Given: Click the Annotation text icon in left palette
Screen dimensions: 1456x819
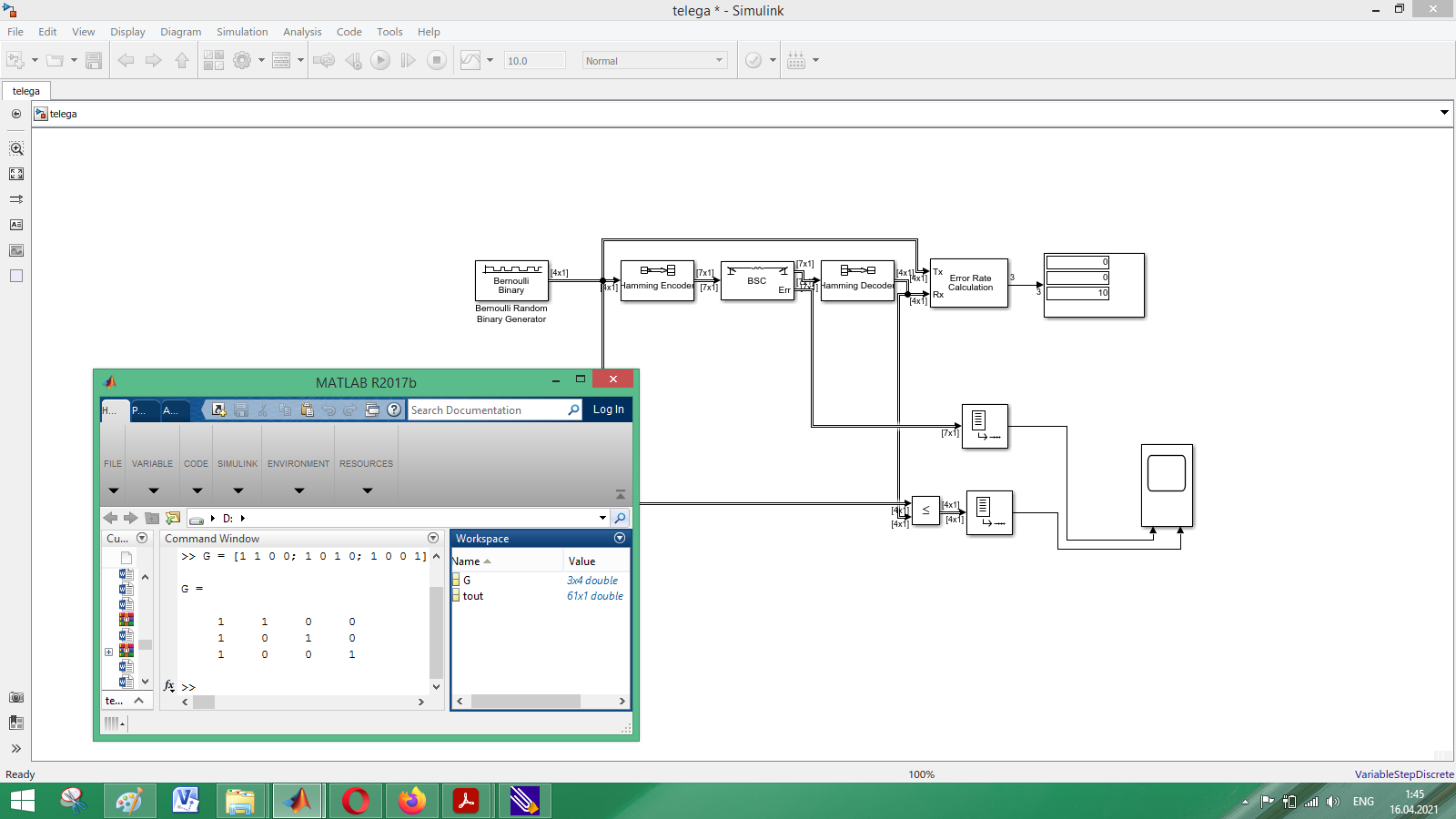Looking at the screenshot, I should [x=16, y=225].
